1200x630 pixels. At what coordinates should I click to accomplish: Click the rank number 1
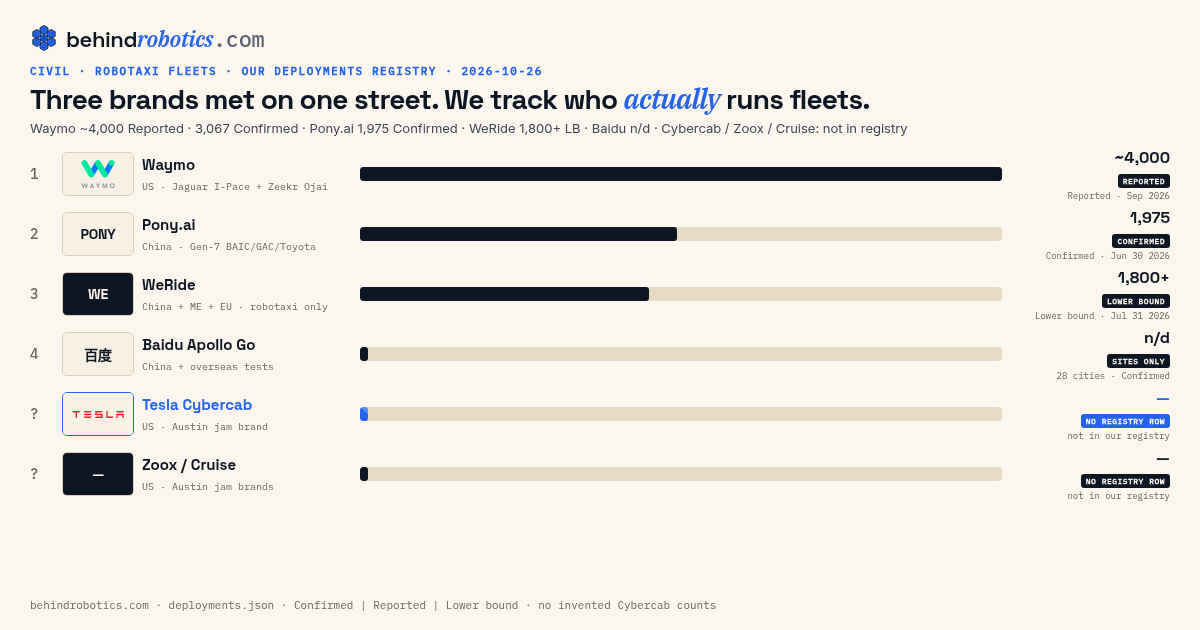[x=34, y=174]
